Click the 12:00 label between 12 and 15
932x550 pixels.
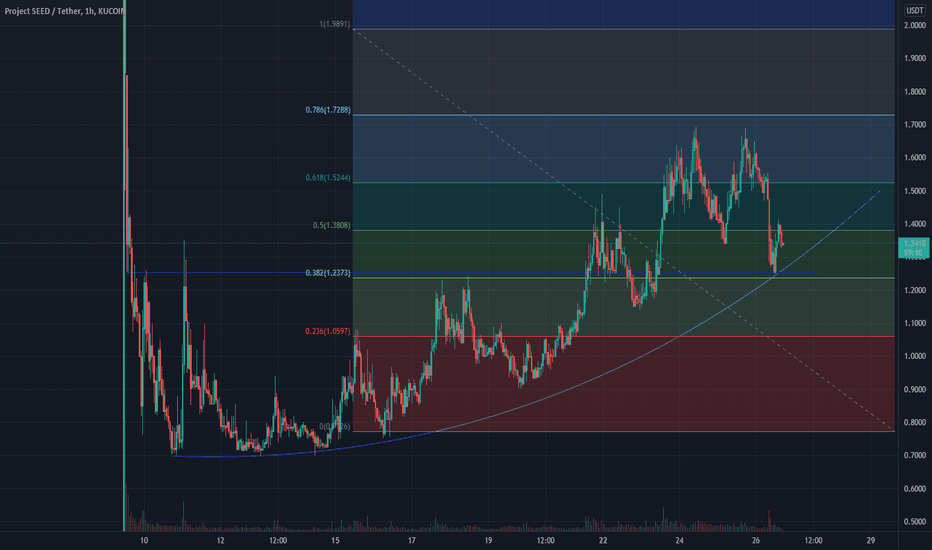click(278, 540)
